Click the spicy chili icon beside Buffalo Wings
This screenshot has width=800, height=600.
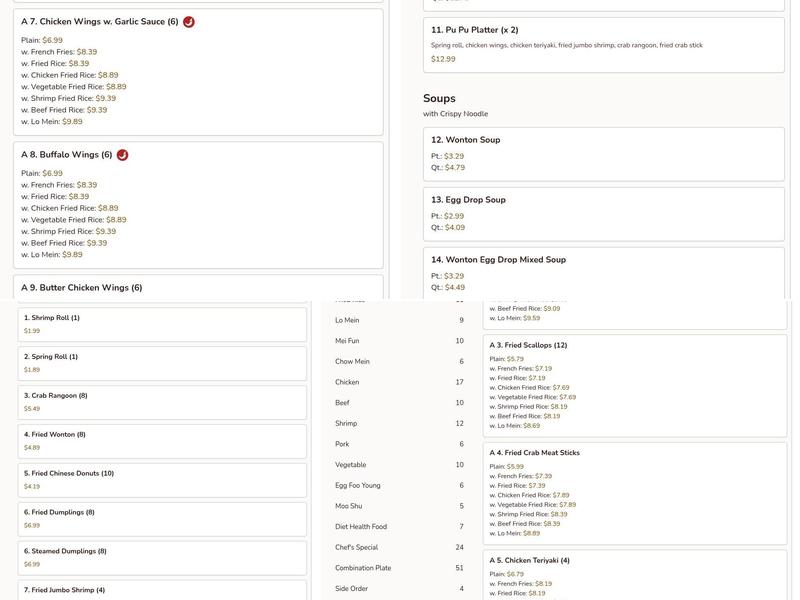click(123, 155)
